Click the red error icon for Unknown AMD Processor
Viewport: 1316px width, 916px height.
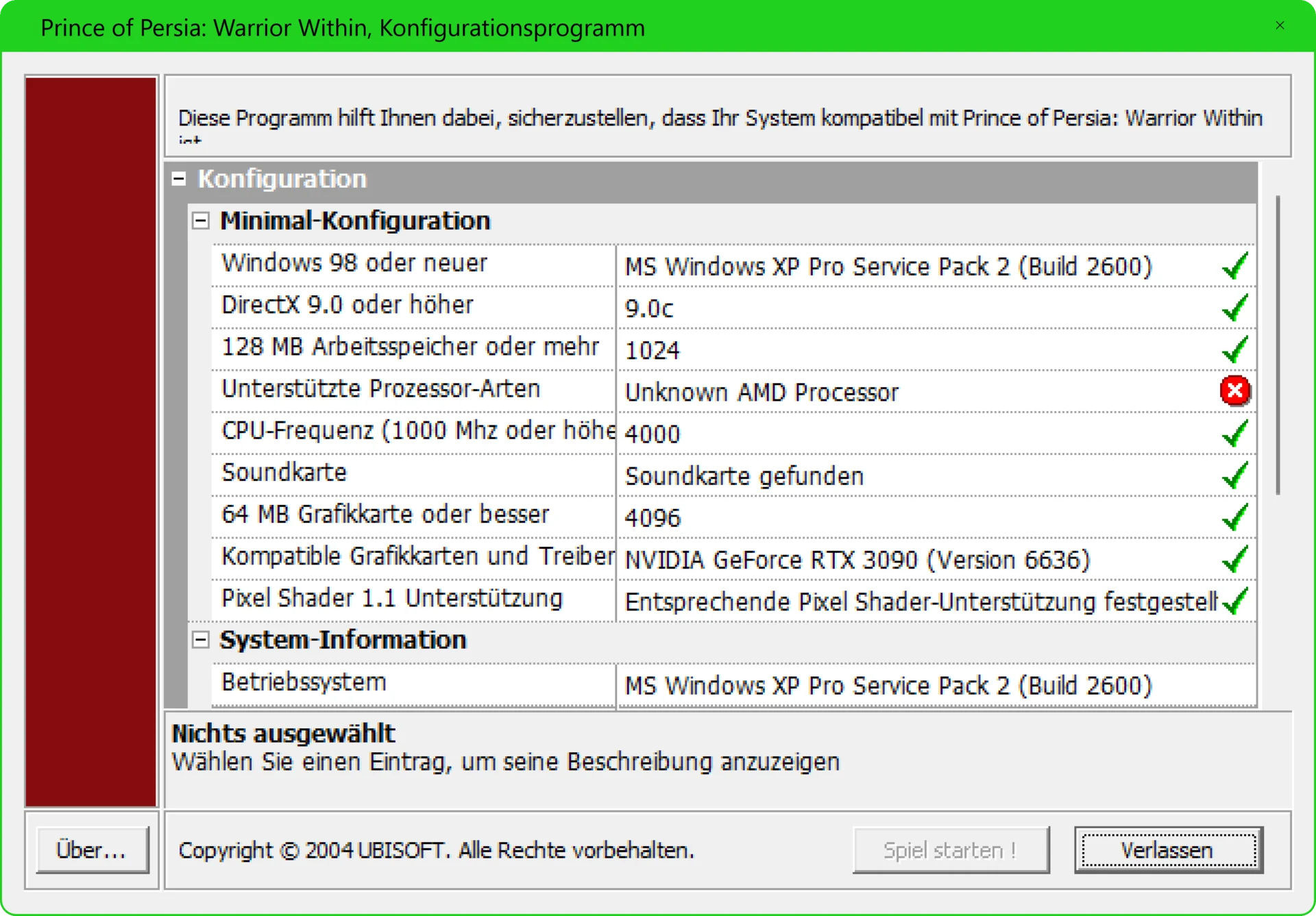(x=1235, y=391)
